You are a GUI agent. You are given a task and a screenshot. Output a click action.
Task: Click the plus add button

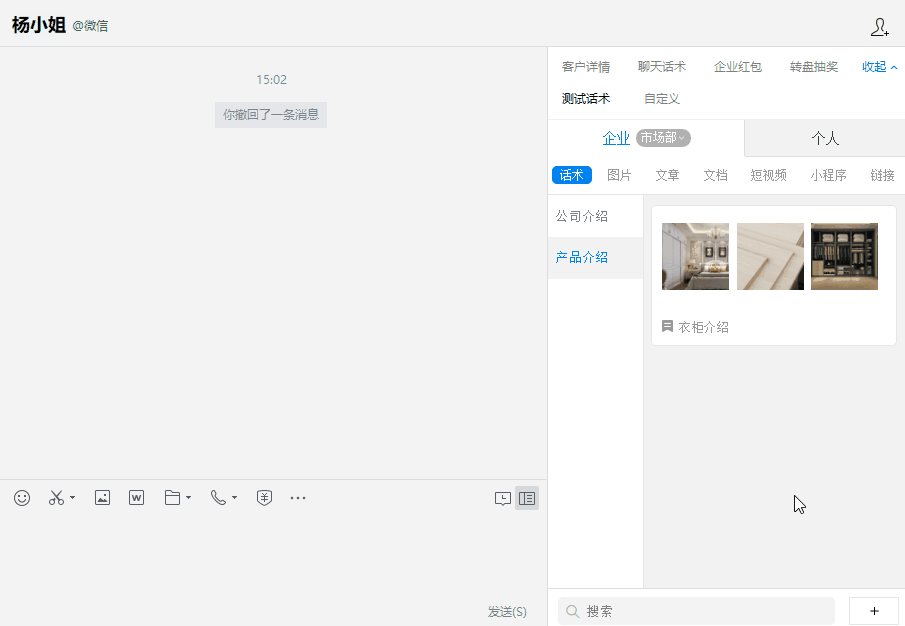point(874,611)
